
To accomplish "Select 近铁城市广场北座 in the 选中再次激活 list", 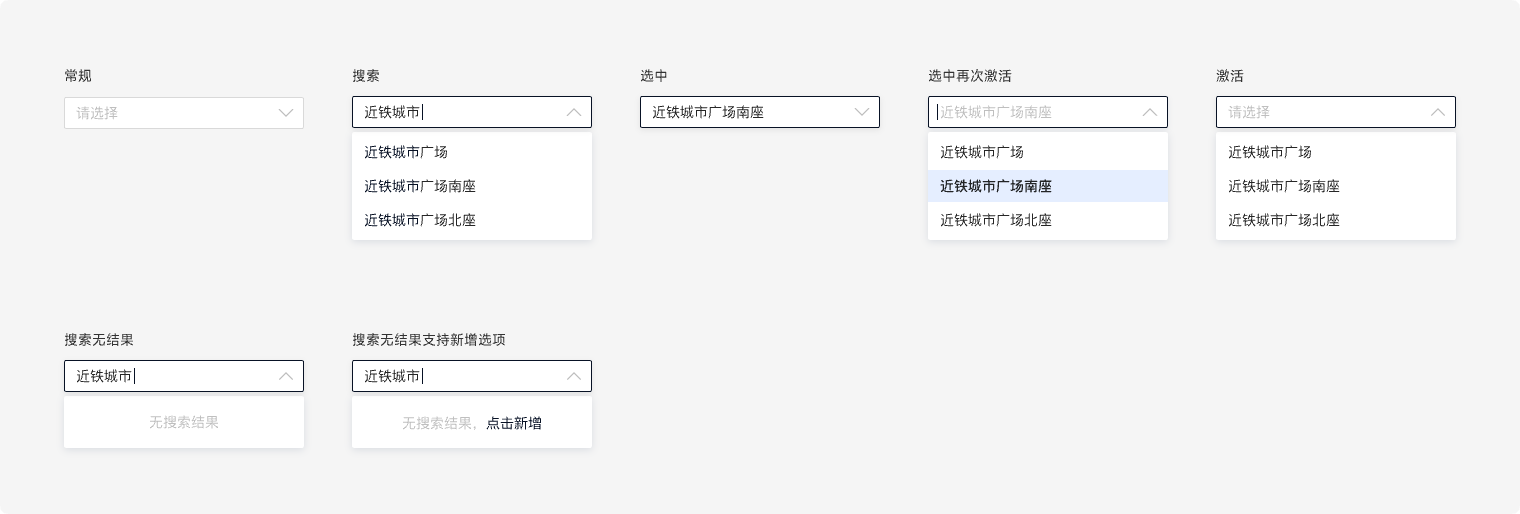I will pyautogui.click(x=996, y=220).
